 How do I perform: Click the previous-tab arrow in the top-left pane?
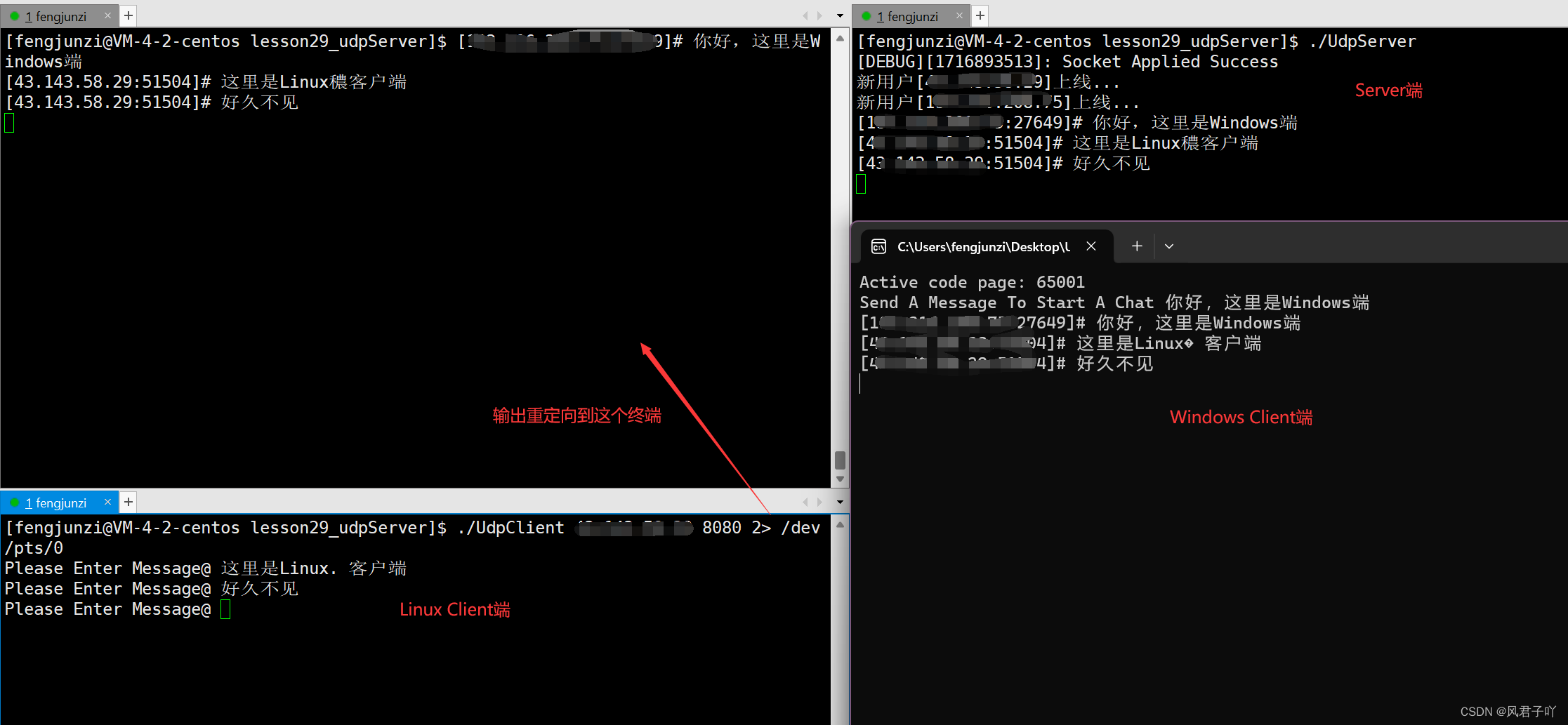pyautogui.click(x=805, y=15)
